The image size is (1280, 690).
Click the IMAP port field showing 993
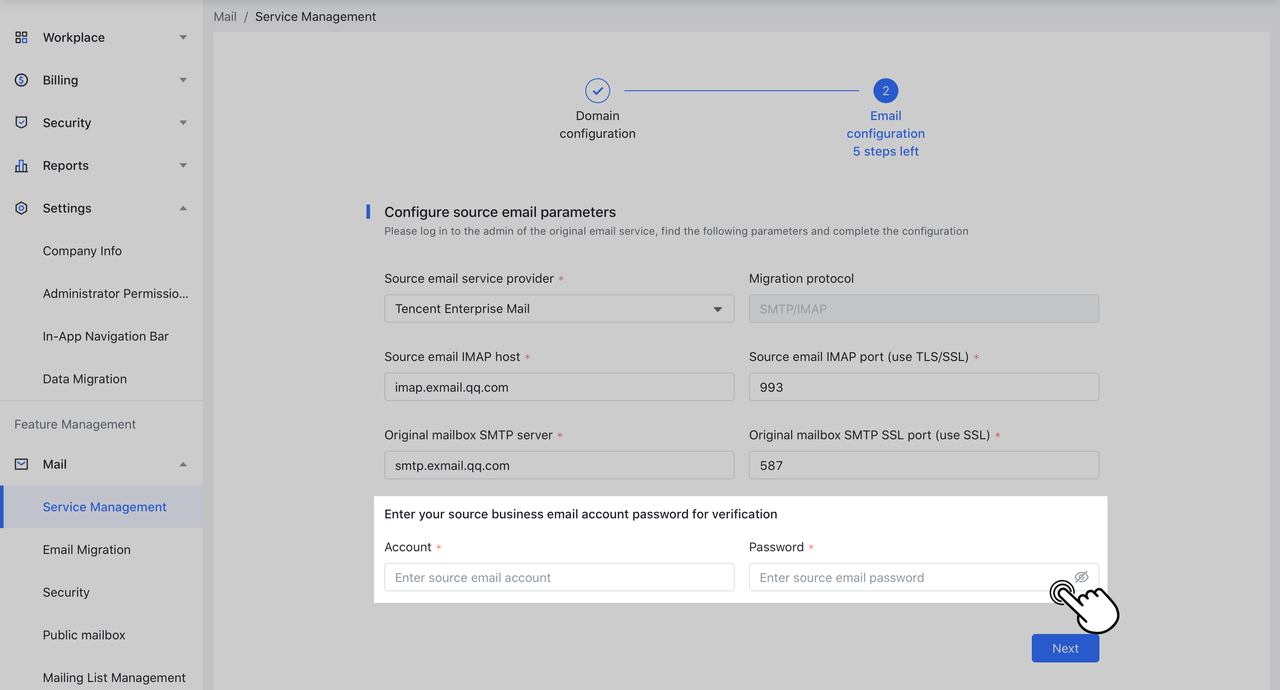pos(924,387)
